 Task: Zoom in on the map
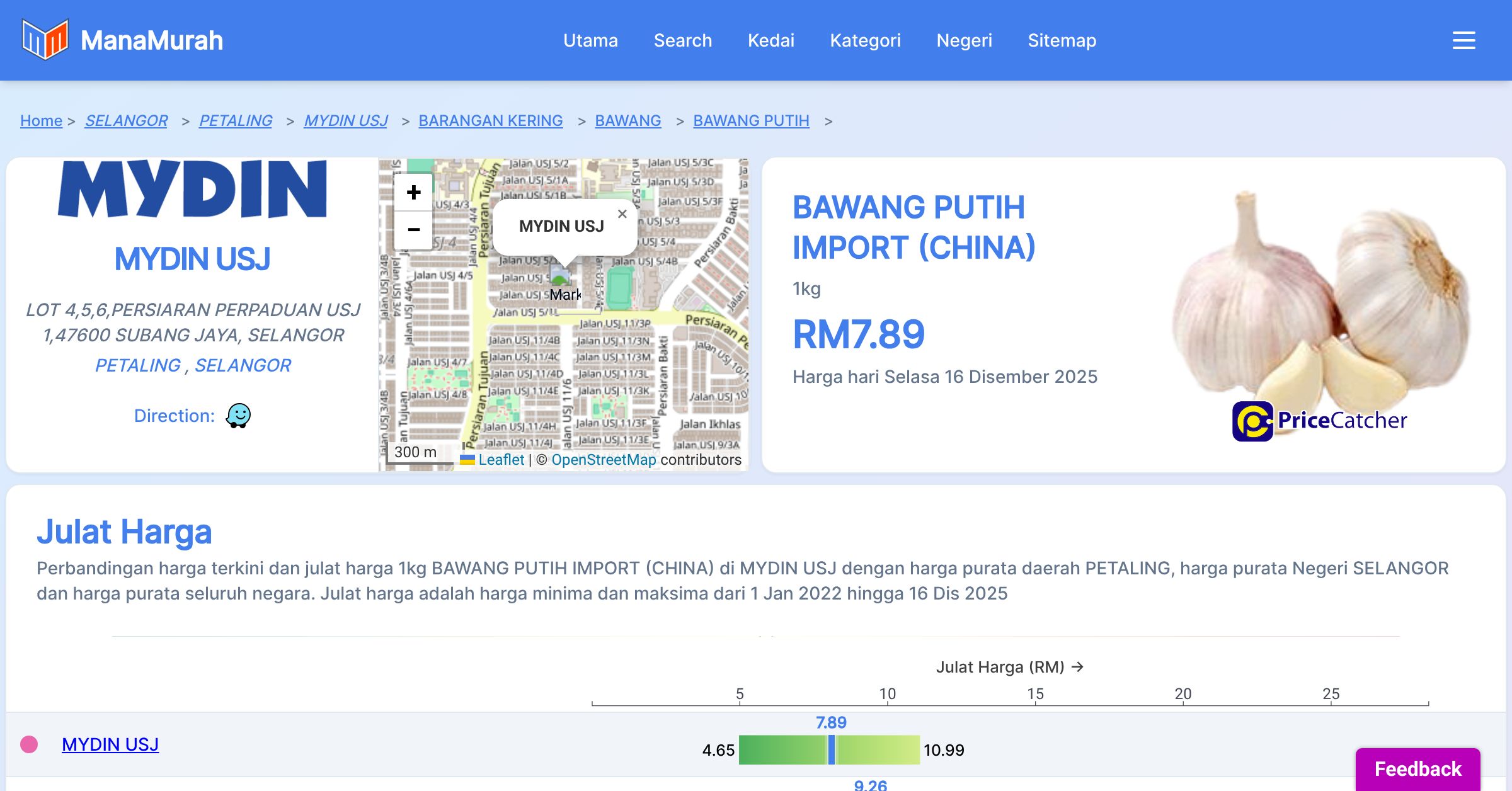coord(413,192)
